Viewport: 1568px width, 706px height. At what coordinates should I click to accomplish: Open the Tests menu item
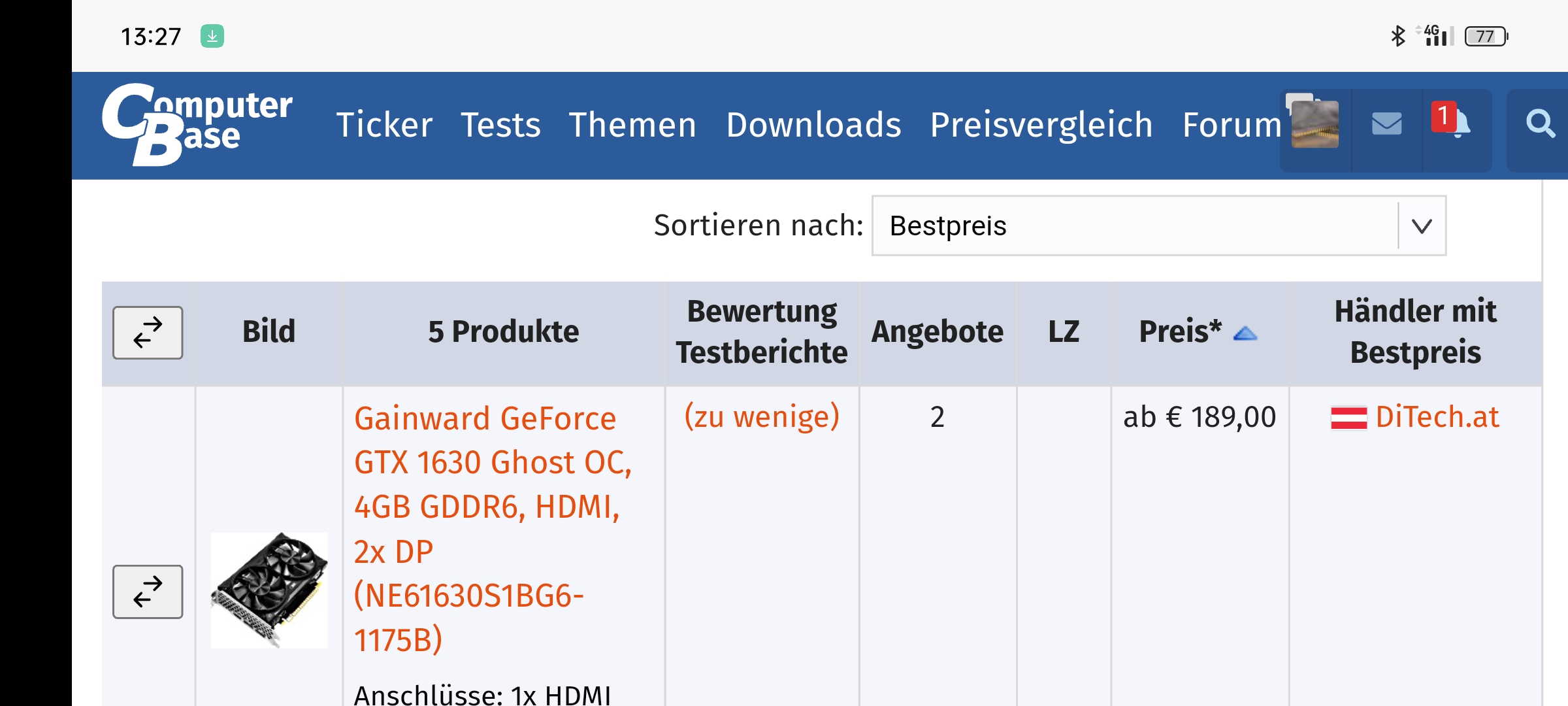[500, 125]
